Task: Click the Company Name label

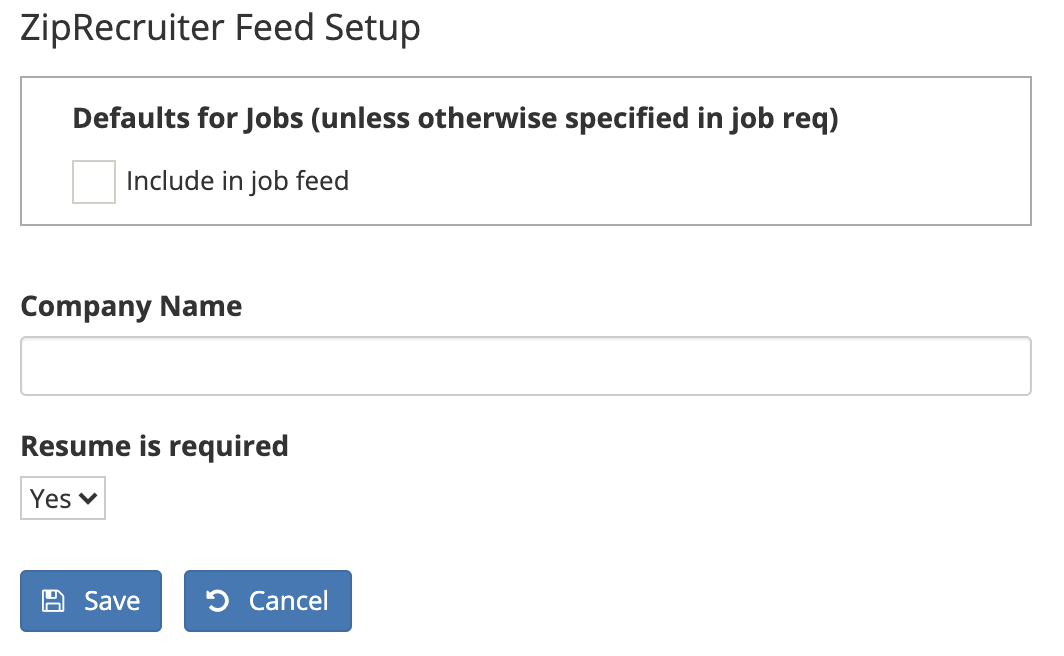Action: click(131, 306)
